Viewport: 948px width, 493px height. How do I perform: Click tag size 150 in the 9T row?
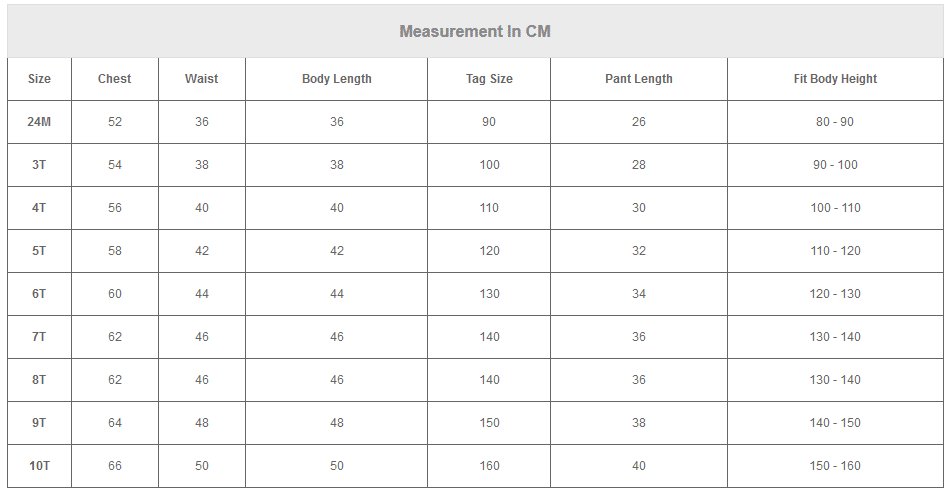489,423
